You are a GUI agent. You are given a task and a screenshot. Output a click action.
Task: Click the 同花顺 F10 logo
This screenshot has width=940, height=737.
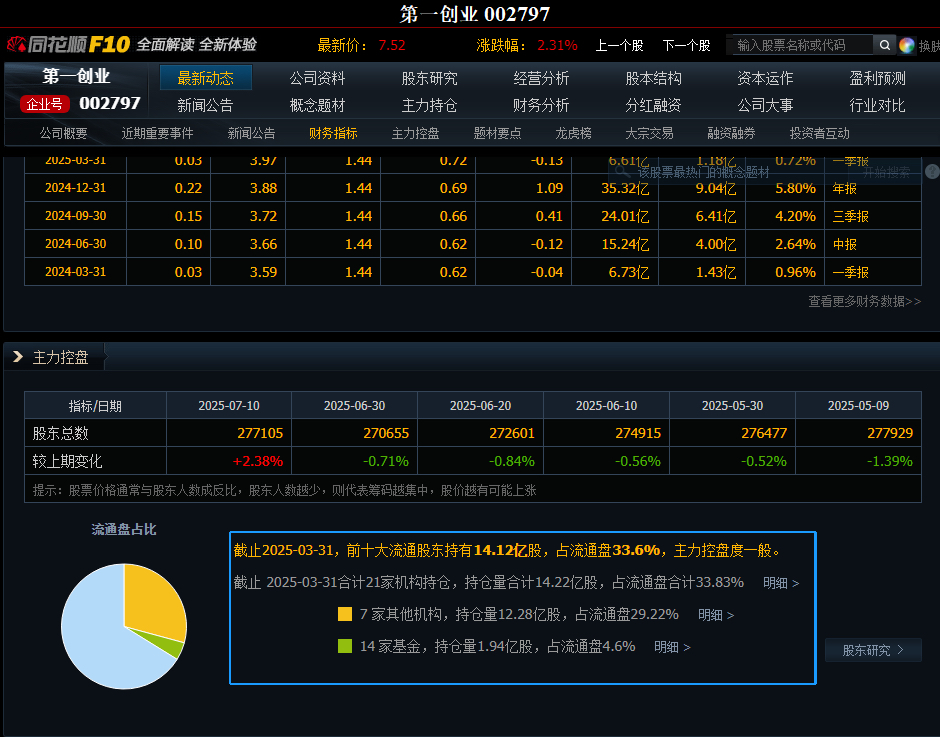pos(67,44)
